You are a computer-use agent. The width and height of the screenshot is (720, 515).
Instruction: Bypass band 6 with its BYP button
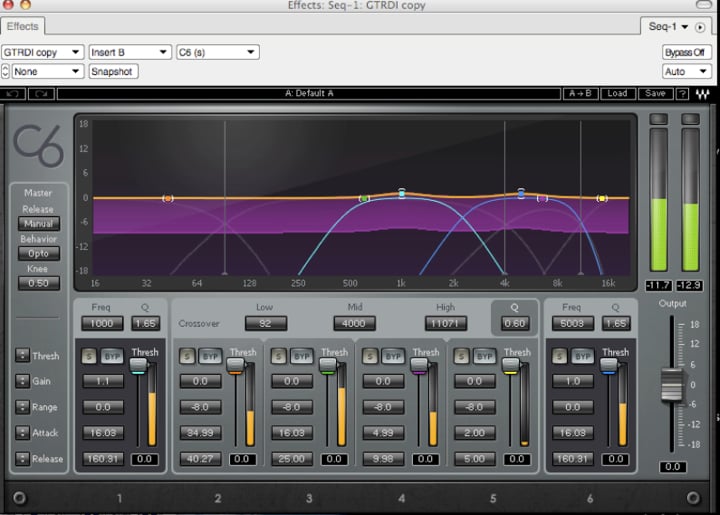pos(583,356)
